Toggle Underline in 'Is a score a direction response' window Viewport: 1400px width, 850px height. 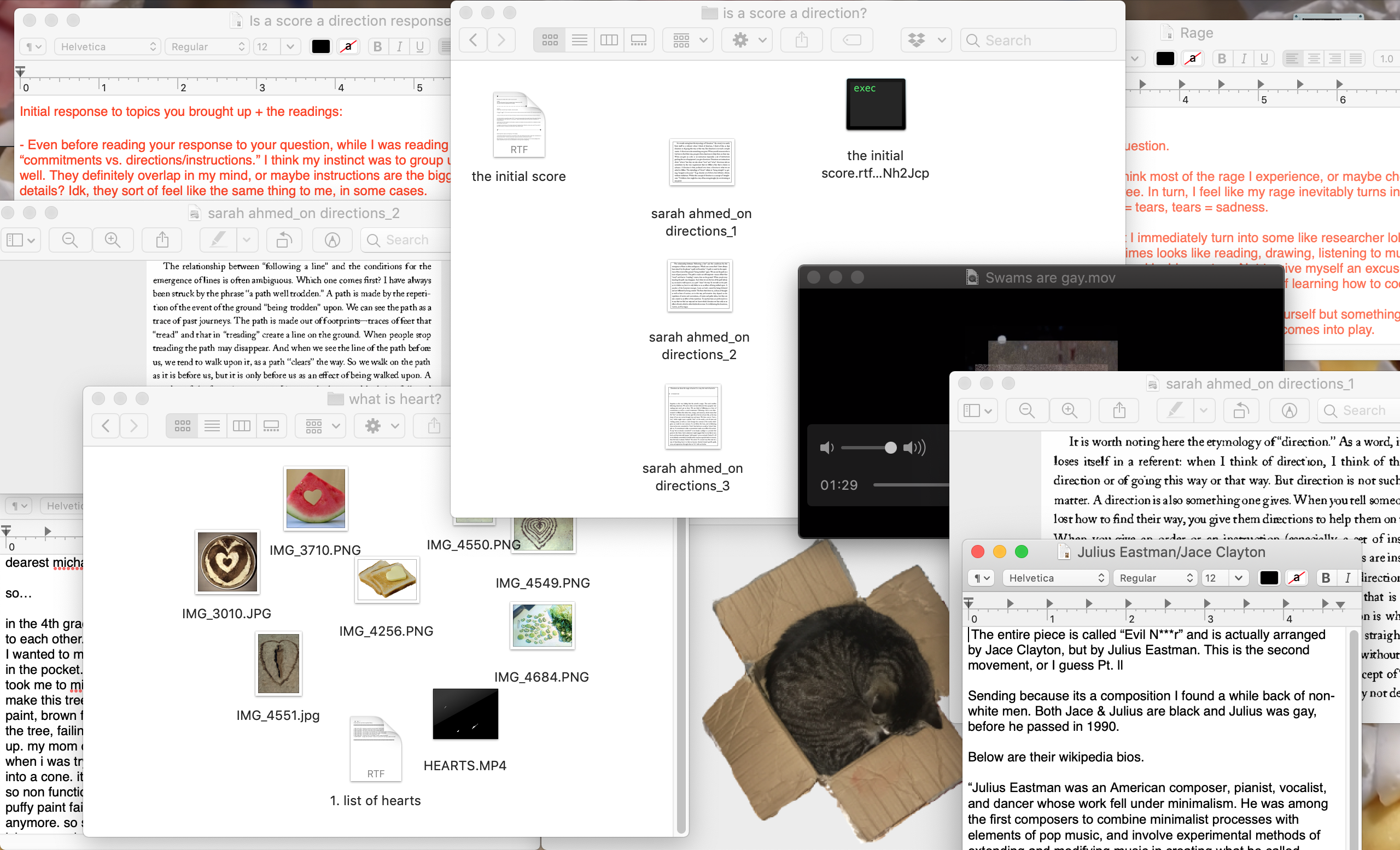click(x=420, y=46)
